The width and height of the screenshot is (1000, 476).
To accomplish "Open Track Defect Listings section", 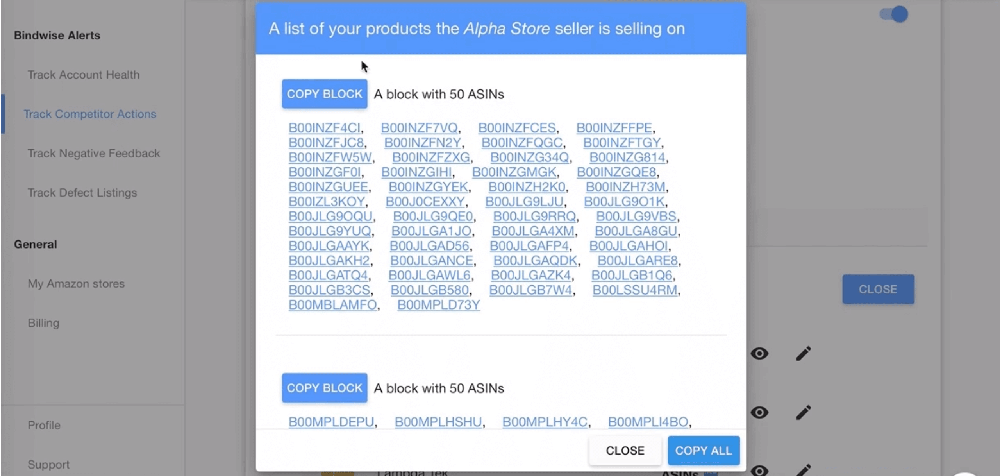I will pyautogui.click(x=82, y=193).
